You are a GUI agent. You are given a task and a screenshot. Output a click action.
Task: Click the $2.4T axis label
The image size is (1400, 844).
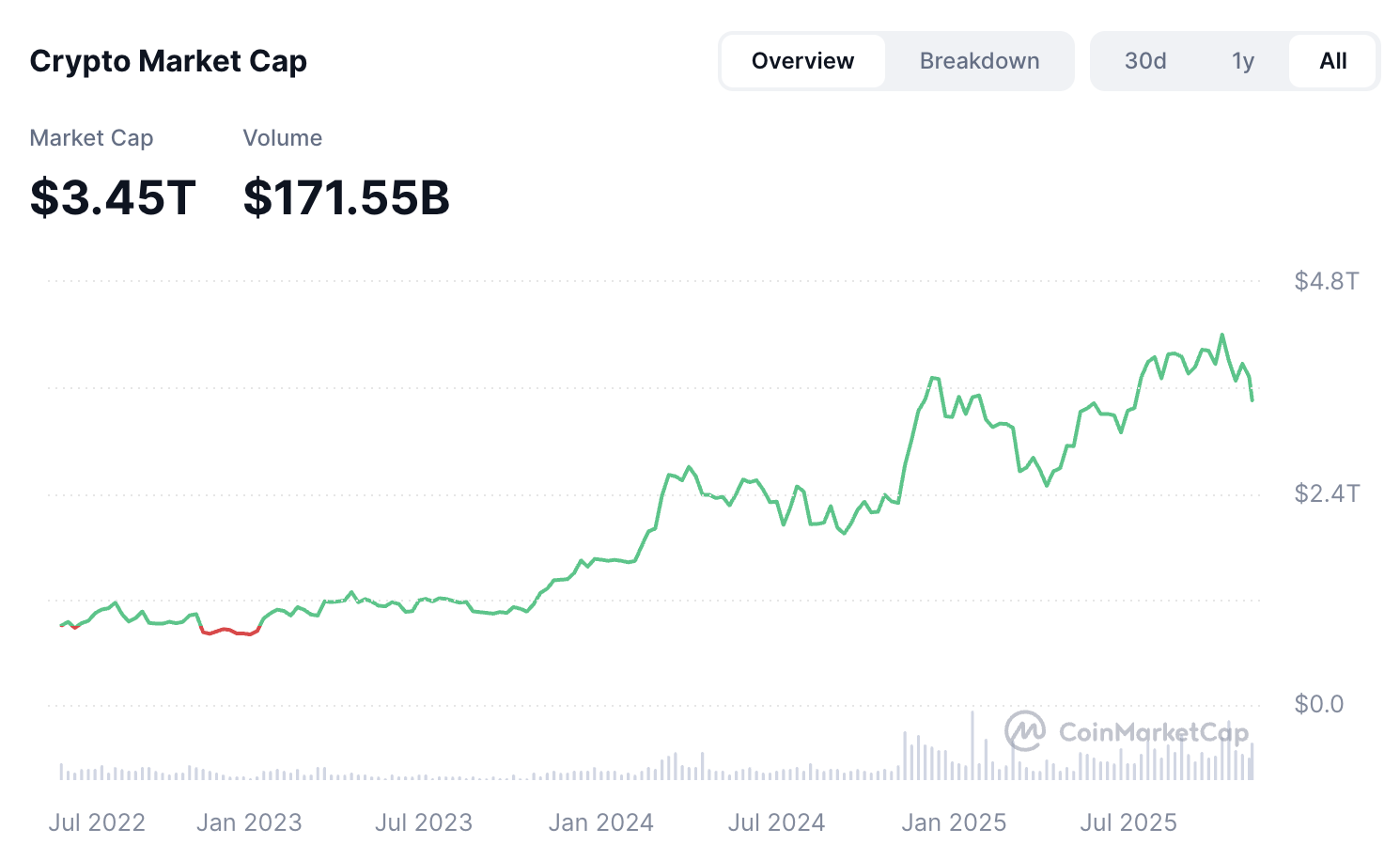(x=1327, y=492)
